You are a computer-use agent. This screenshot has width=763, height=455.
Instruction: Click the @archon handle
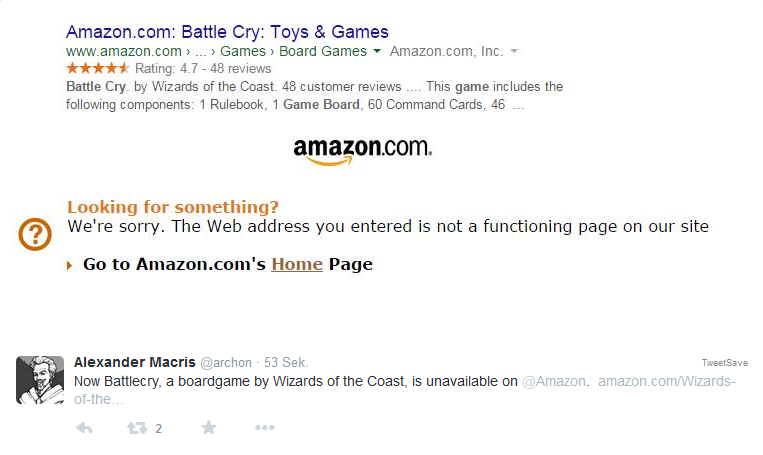[227, 362]
